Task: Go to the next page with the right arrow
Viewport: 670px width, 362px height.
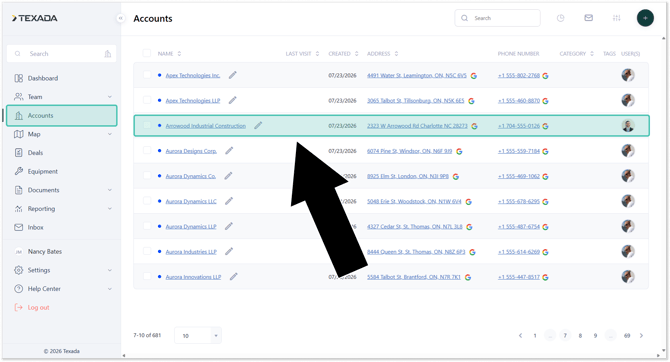Action: tap(641, 336)
